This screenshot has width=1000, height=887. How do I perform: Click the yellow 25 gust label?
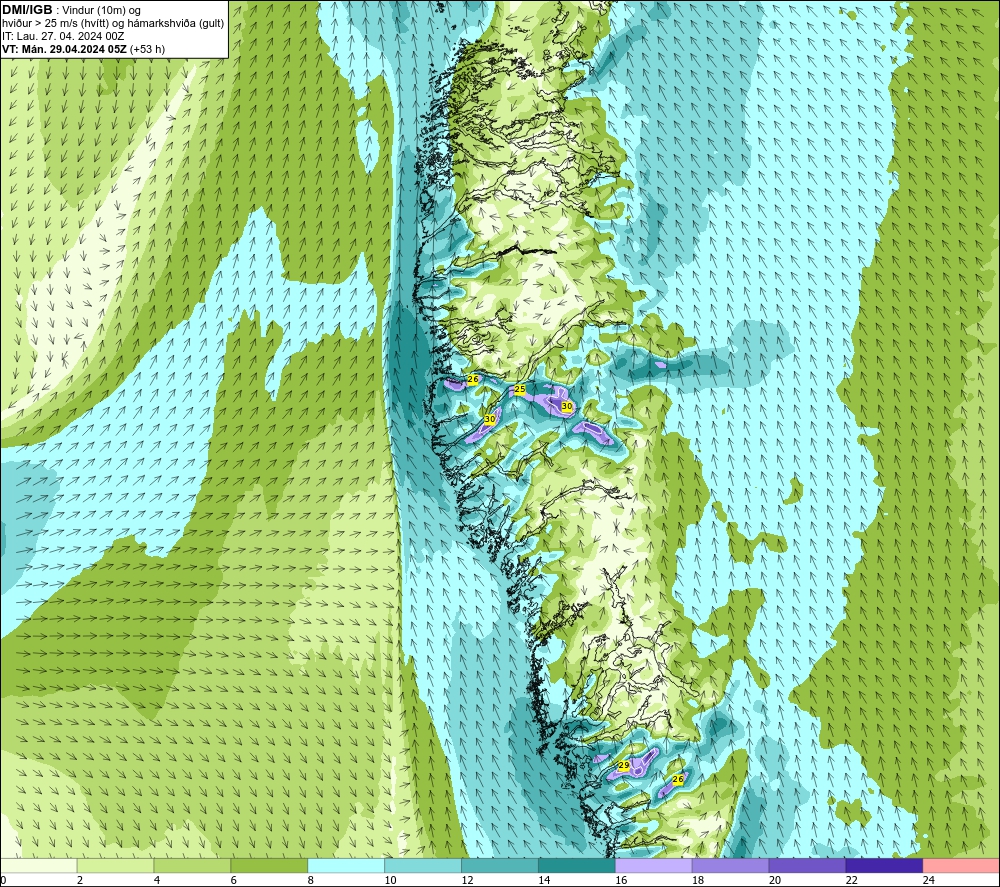(x=520, y=389)
